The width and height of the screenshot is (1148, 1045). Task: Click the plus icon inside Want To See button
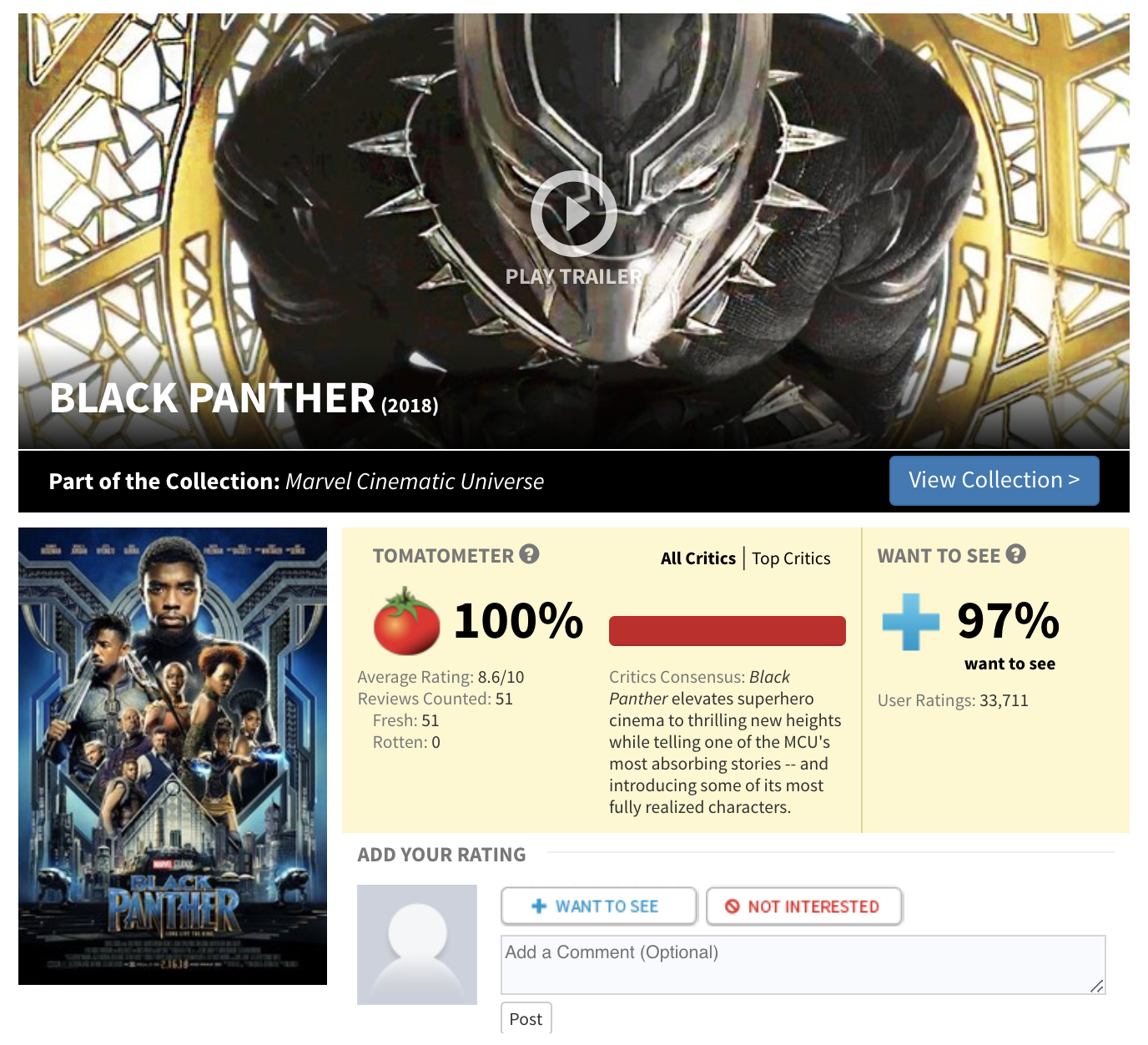click(539, 906)
